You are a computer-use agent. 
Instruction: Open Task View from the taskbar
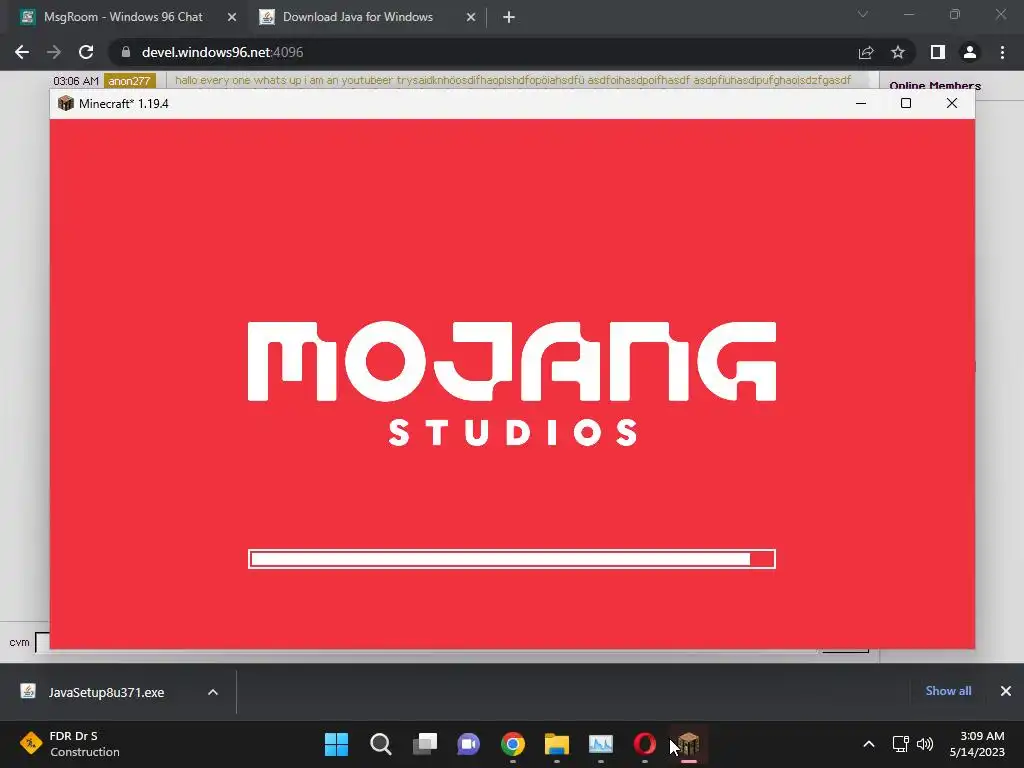tap(425, 744)
